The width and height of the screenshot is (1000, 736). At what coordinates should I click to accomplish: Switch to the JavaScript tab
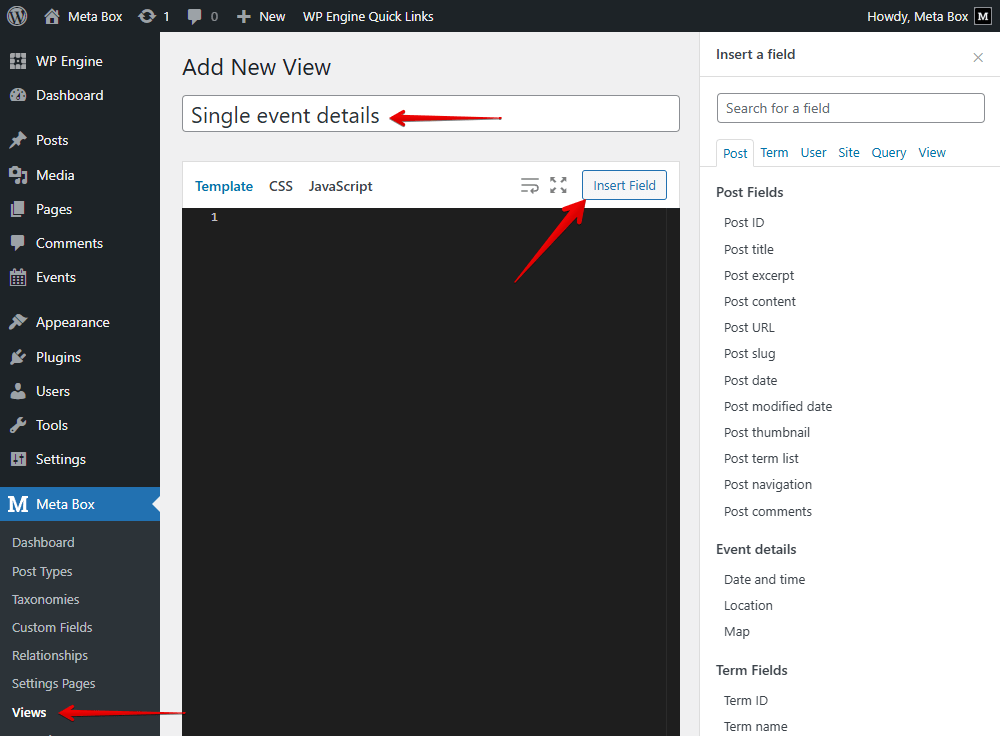pos(341,186)
